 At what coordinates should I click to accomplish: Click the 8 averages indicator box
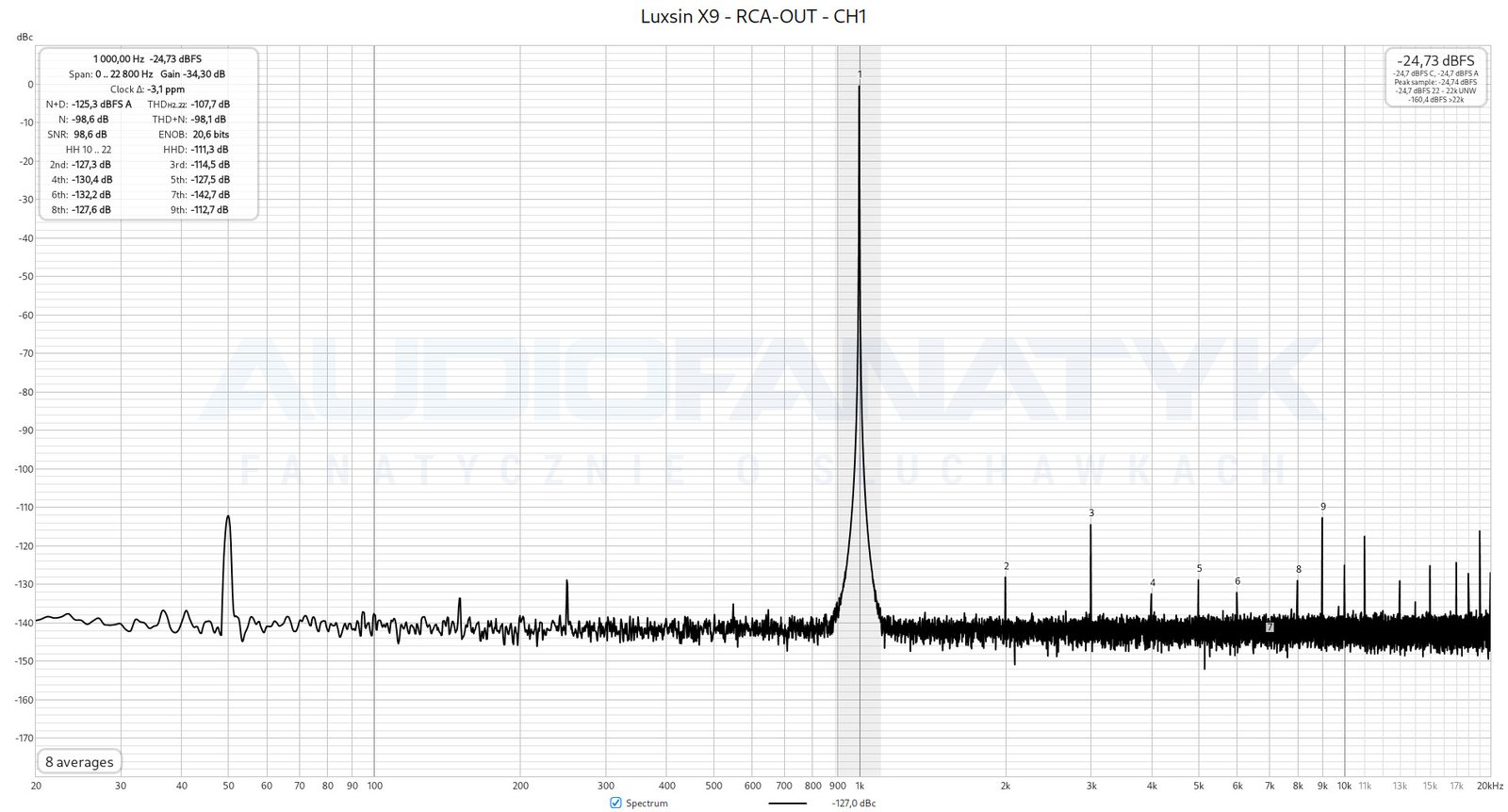[79, 762]
